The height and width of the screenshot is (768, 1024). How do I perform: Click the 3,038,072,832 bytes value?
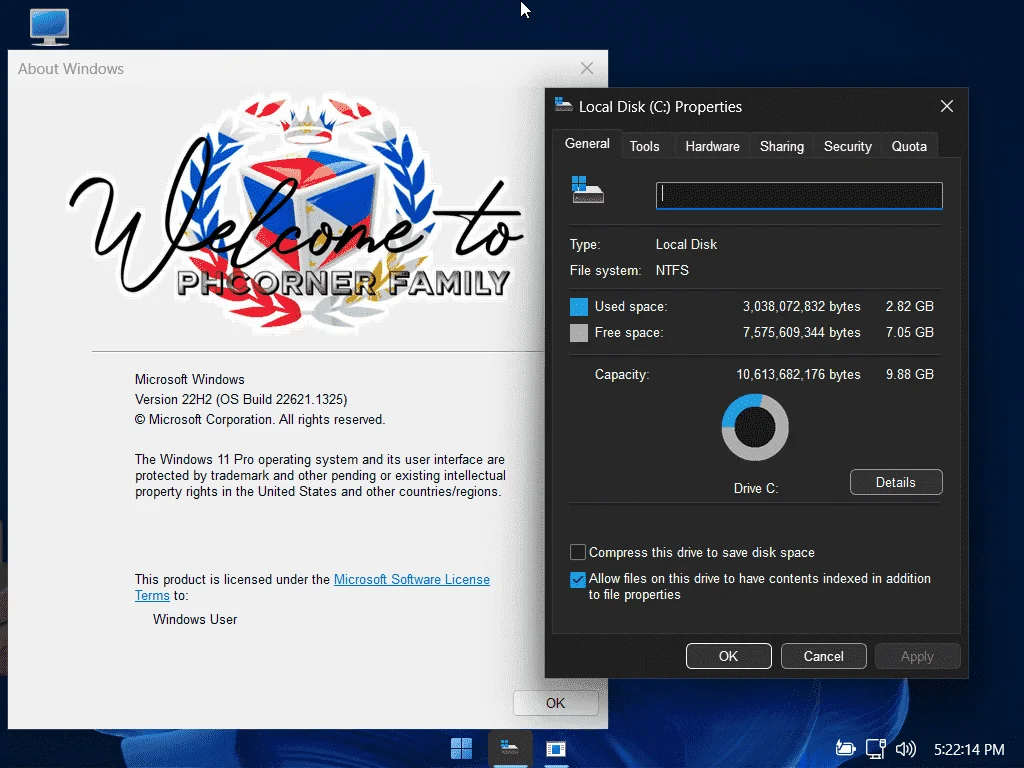tap(801, 306)
